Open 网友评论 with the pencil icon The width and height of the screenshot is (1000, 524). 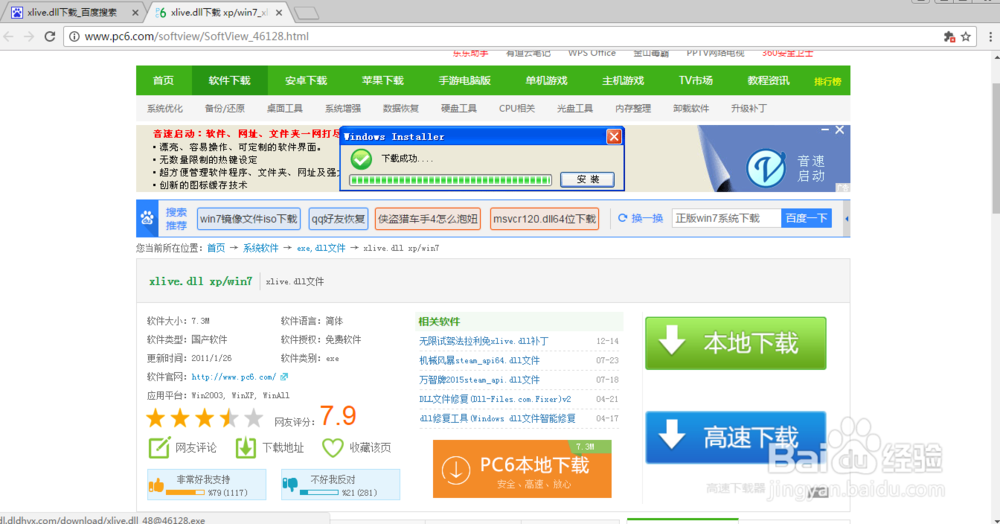(x=182, y=448)
